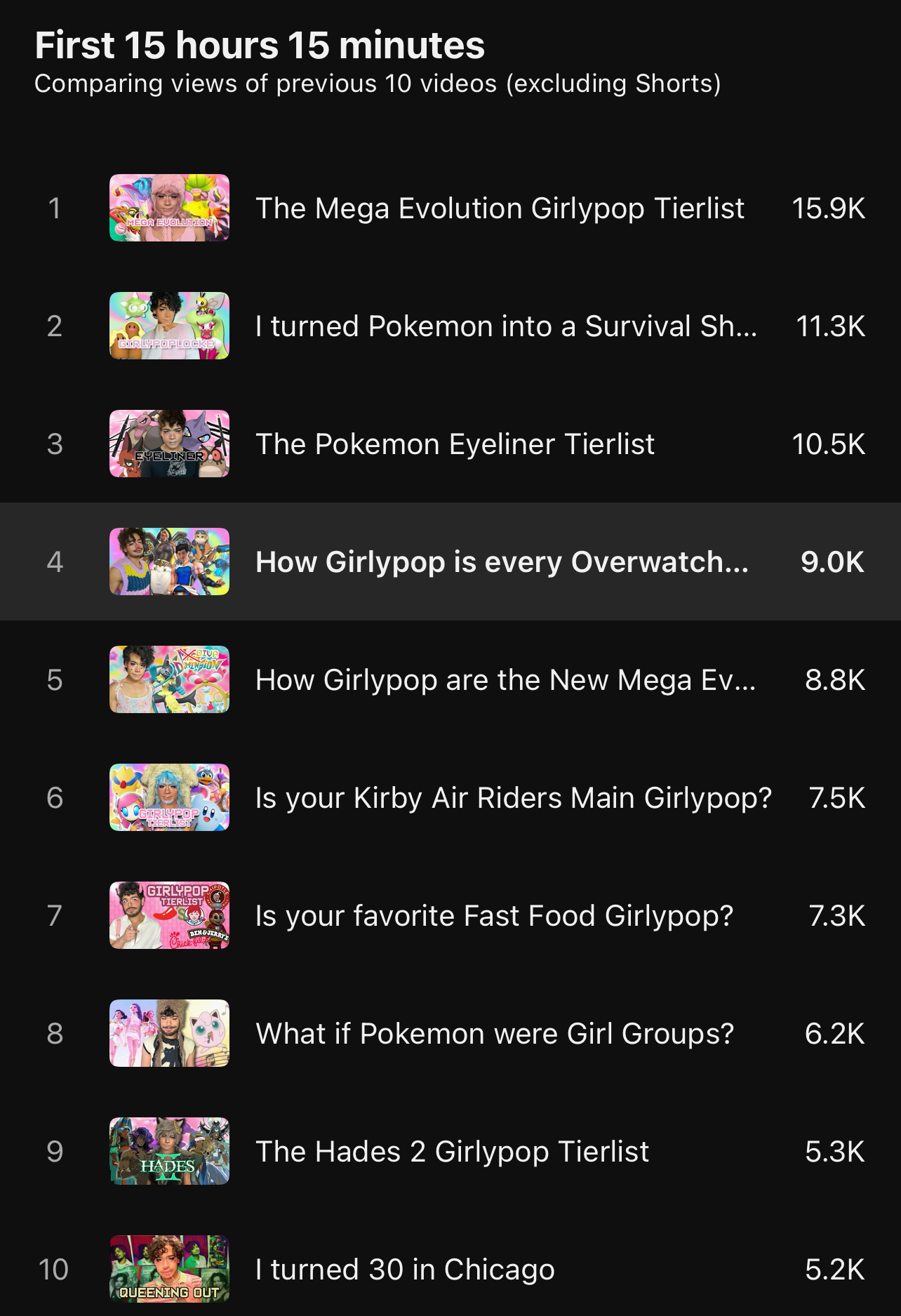Click the 'First 15 hours 15 minutes' heading
This screenshot has height=1316, width=901.
pos(260,46)
